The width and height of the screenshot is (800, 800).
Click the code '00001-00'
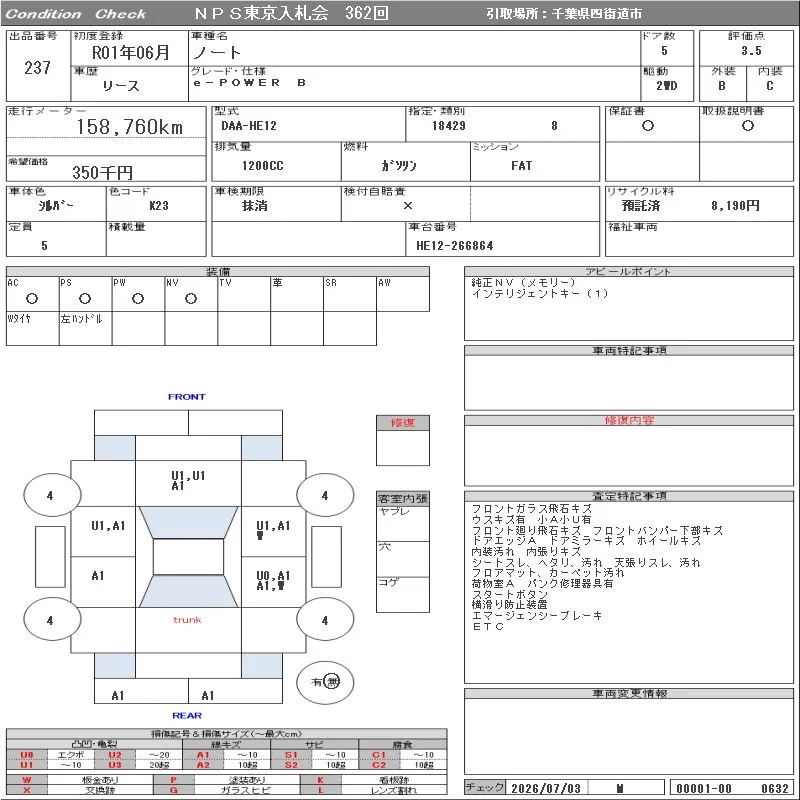pos(704,788)
